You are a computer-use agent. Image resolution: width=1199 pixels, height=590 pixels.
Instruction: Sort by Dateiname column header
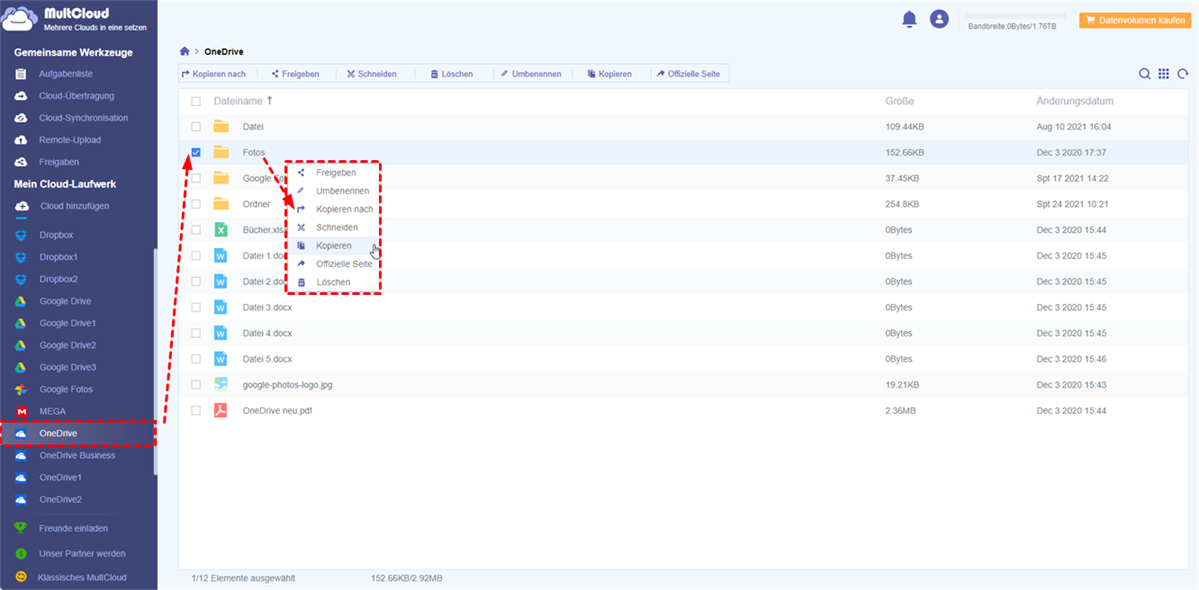(243, 101)
